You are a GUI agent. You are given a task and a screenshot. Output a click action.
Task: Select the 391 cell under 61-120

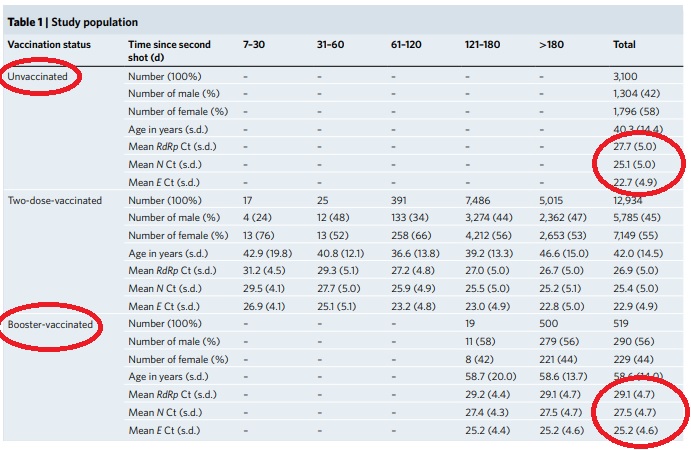coord(399,200)
